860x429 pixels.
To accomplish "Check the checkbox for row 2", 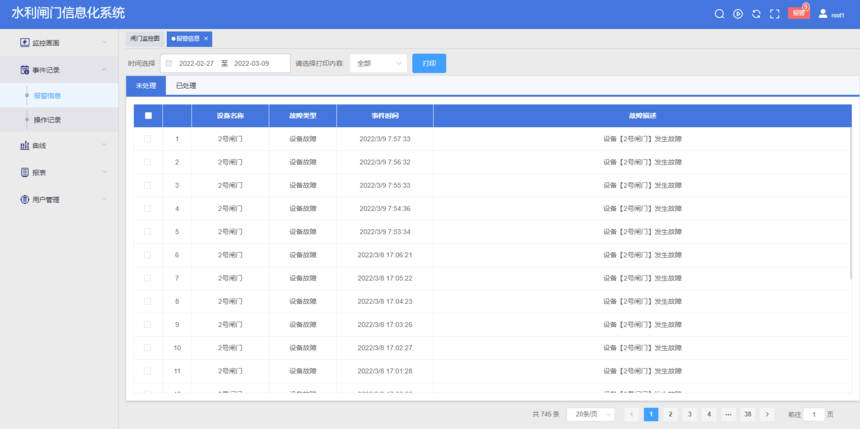I will tap(148, 162).
